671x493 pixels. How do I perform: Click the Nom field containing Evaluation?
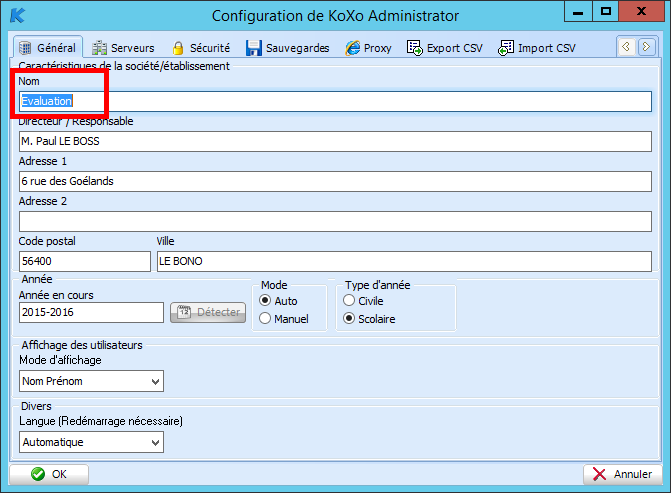point(335,101)
